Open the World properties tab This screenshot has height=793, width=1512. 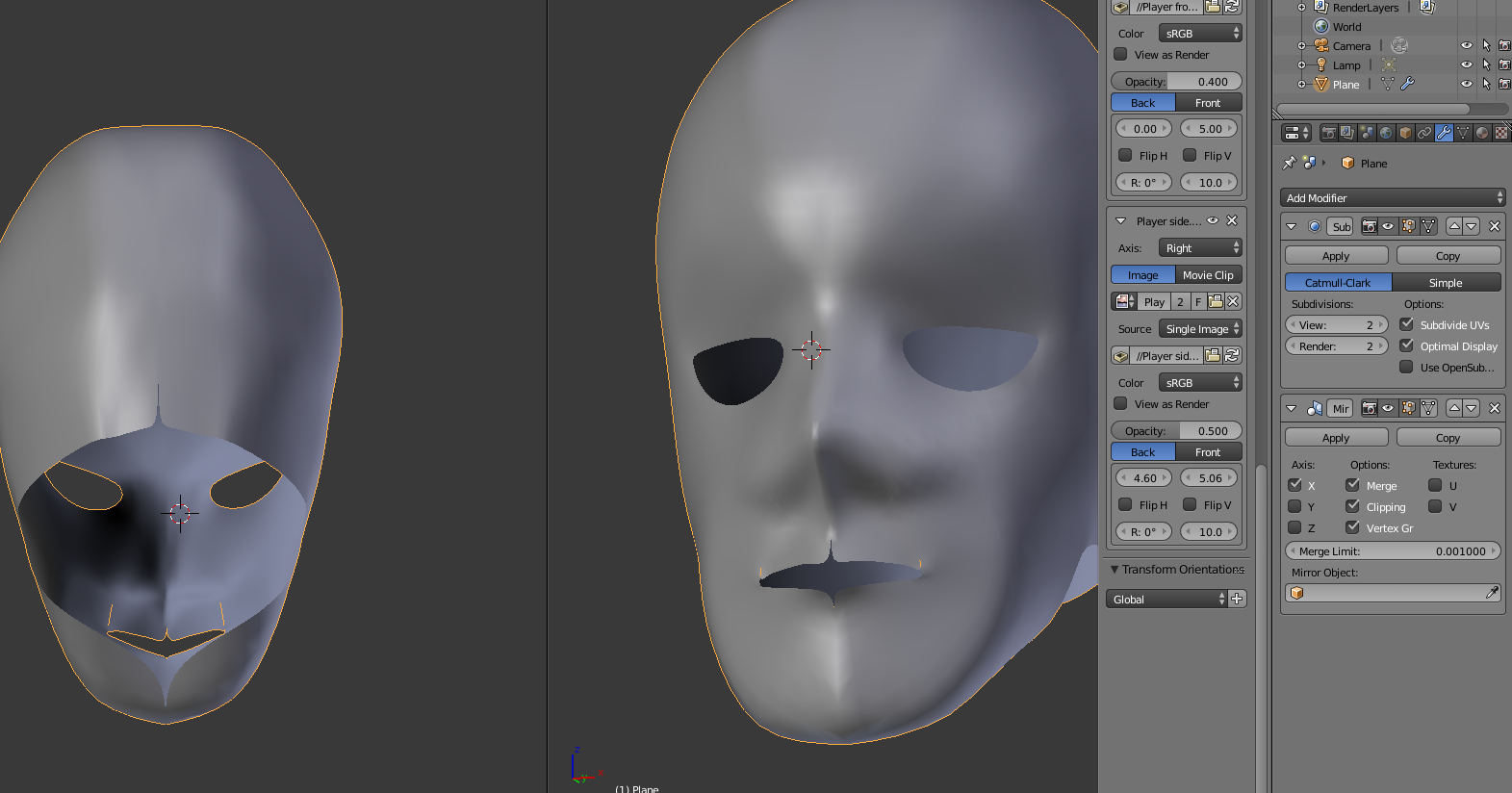(x=1386, y=133)
